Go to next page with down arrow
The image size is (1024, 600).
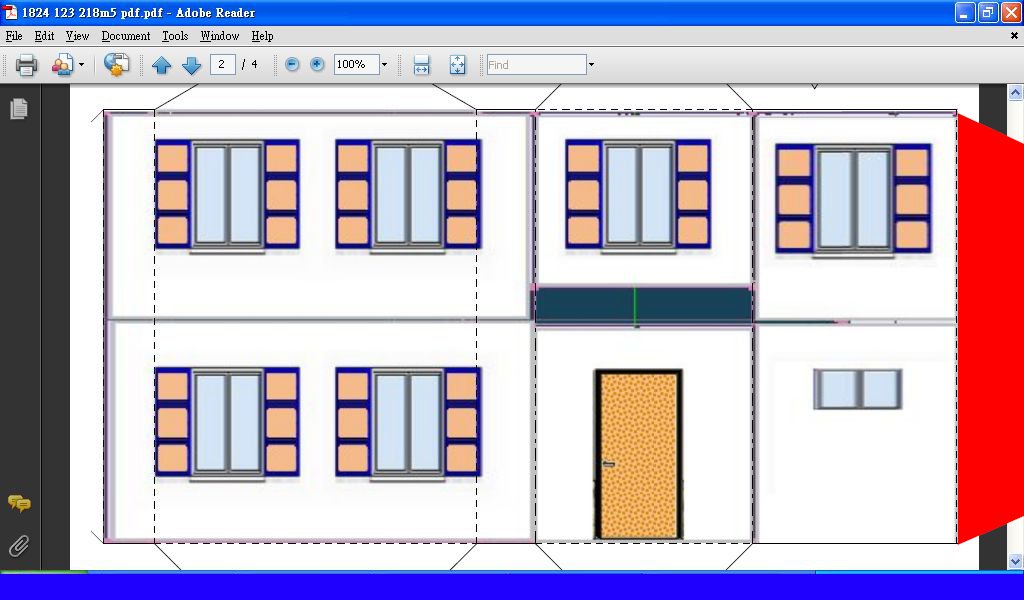coord(191,65)
